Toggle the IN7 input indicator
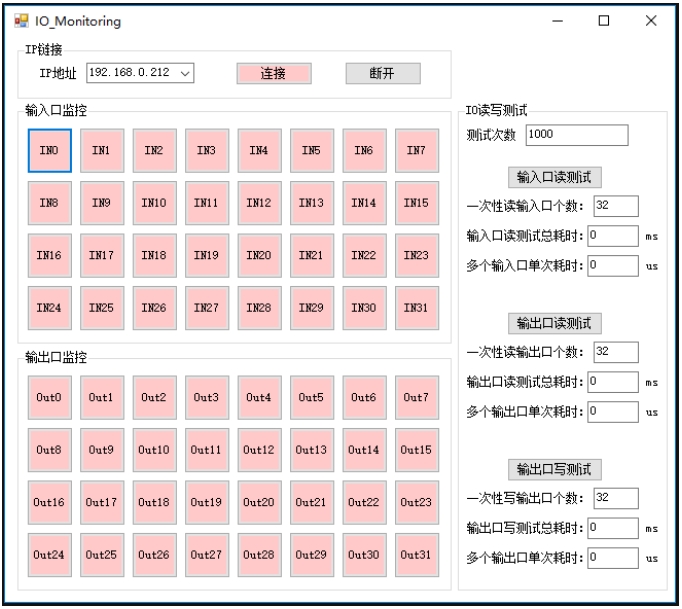The height and width of the screenshot is (609, 682). (x=417, y=151)
